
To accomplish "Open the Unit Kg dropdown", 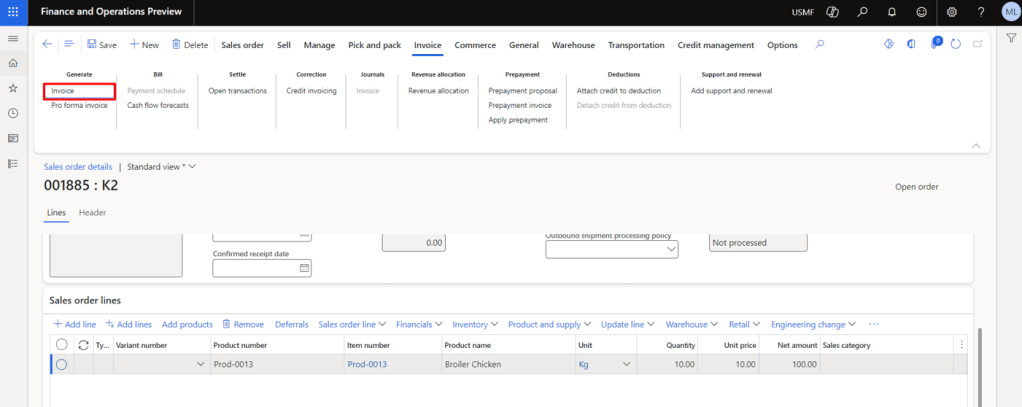I will pos(627,365).
